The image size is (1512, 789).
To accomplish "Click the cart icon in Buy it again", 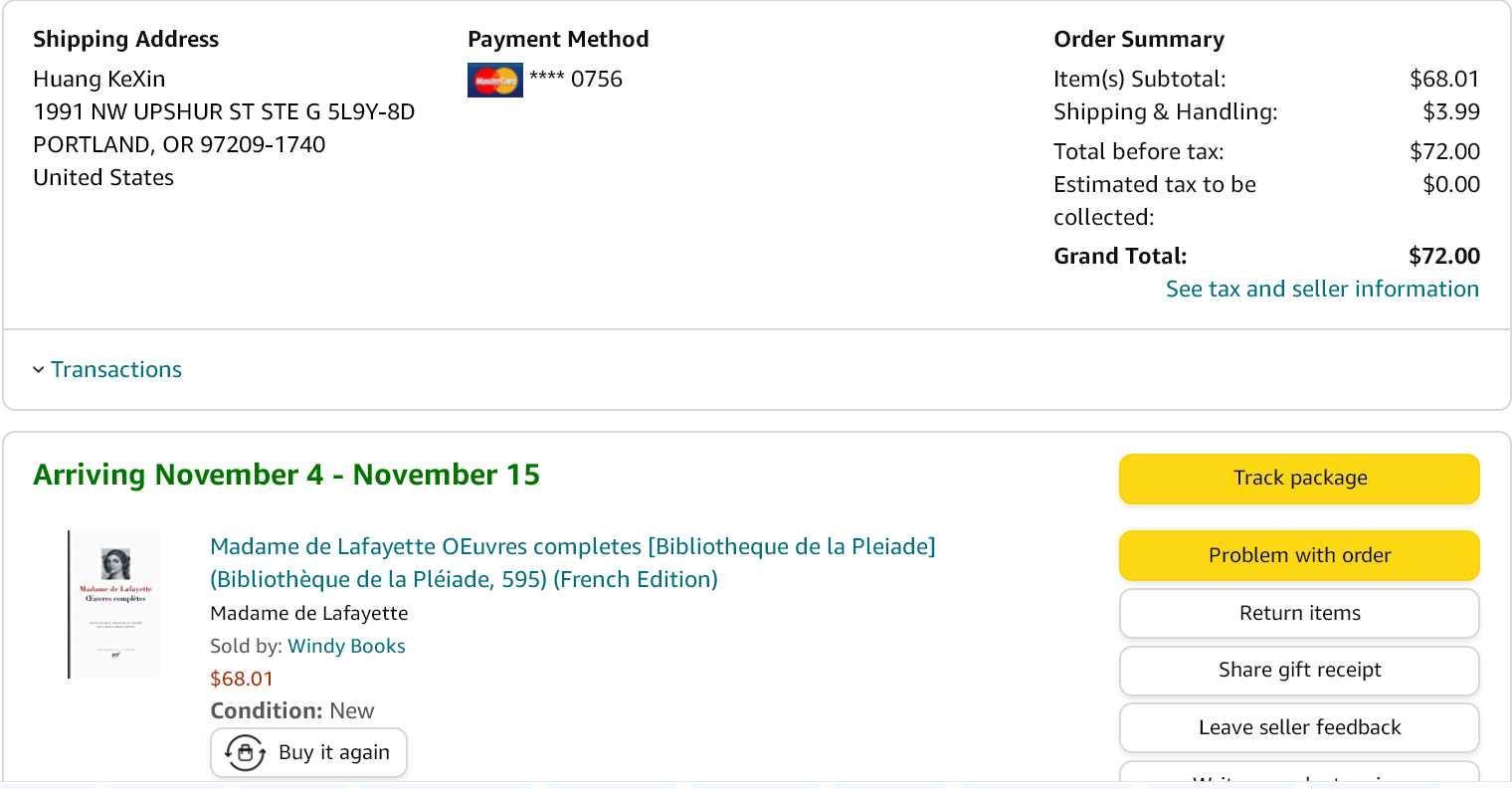I will (245, 752).
